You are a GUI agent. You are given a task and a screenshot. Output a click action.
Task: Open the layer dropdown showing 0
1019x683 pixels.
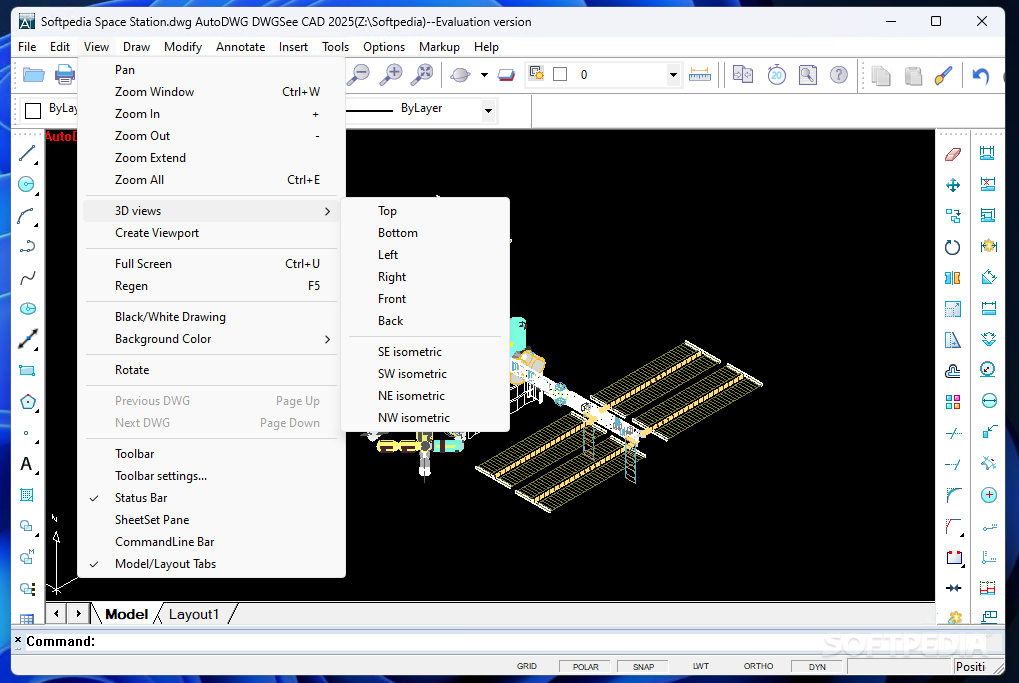coord(673,75)
